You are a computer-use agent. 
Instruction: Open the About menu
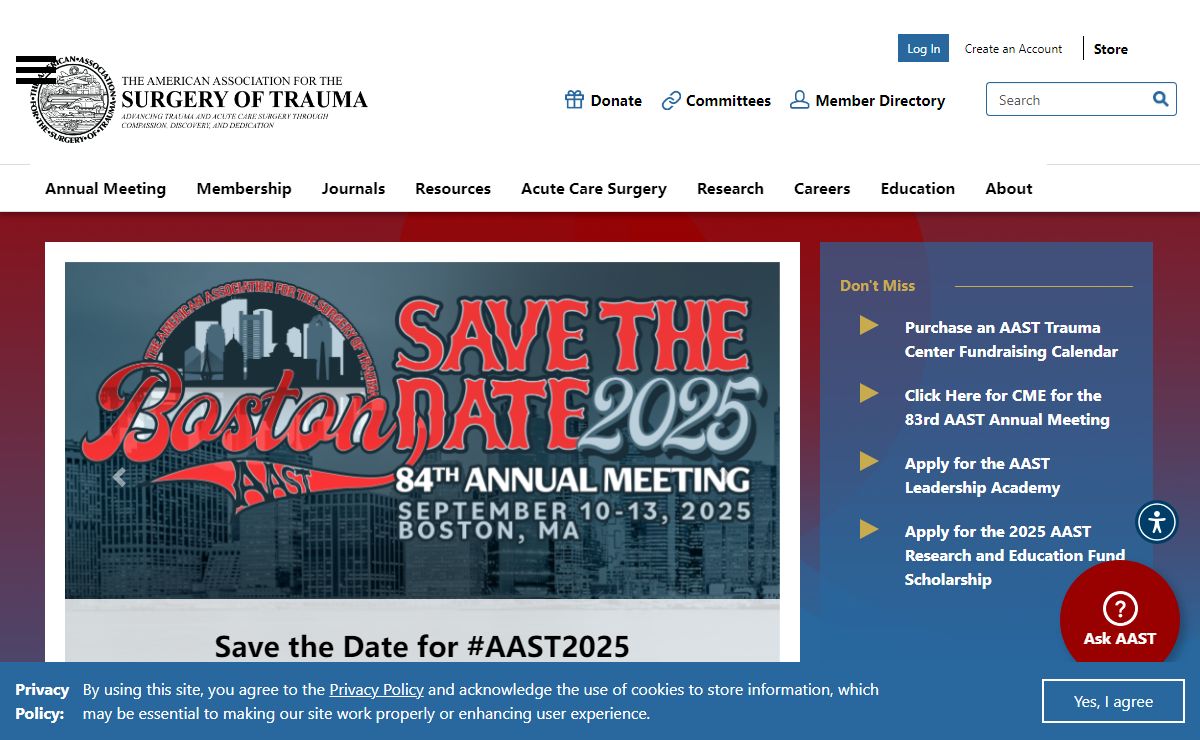1009,188
